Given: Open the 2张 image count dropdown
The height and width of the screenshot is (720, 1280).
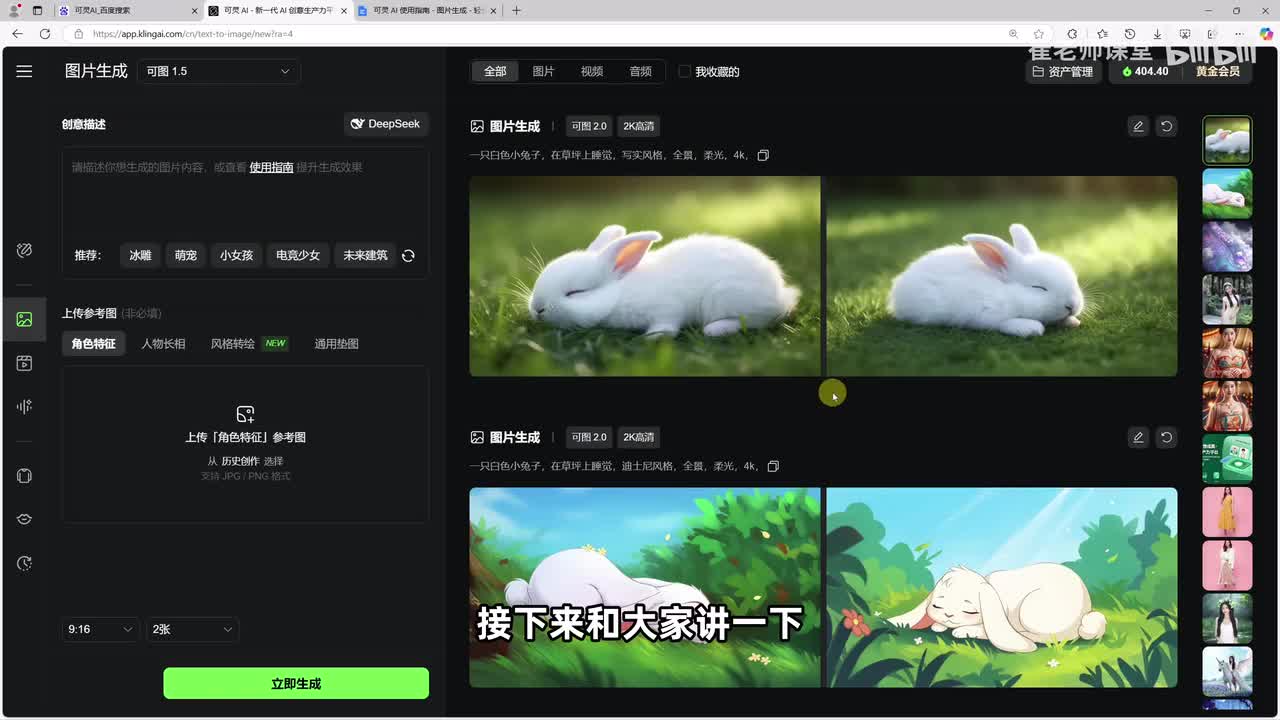Looking at the screenshot, I should point(192,629).
